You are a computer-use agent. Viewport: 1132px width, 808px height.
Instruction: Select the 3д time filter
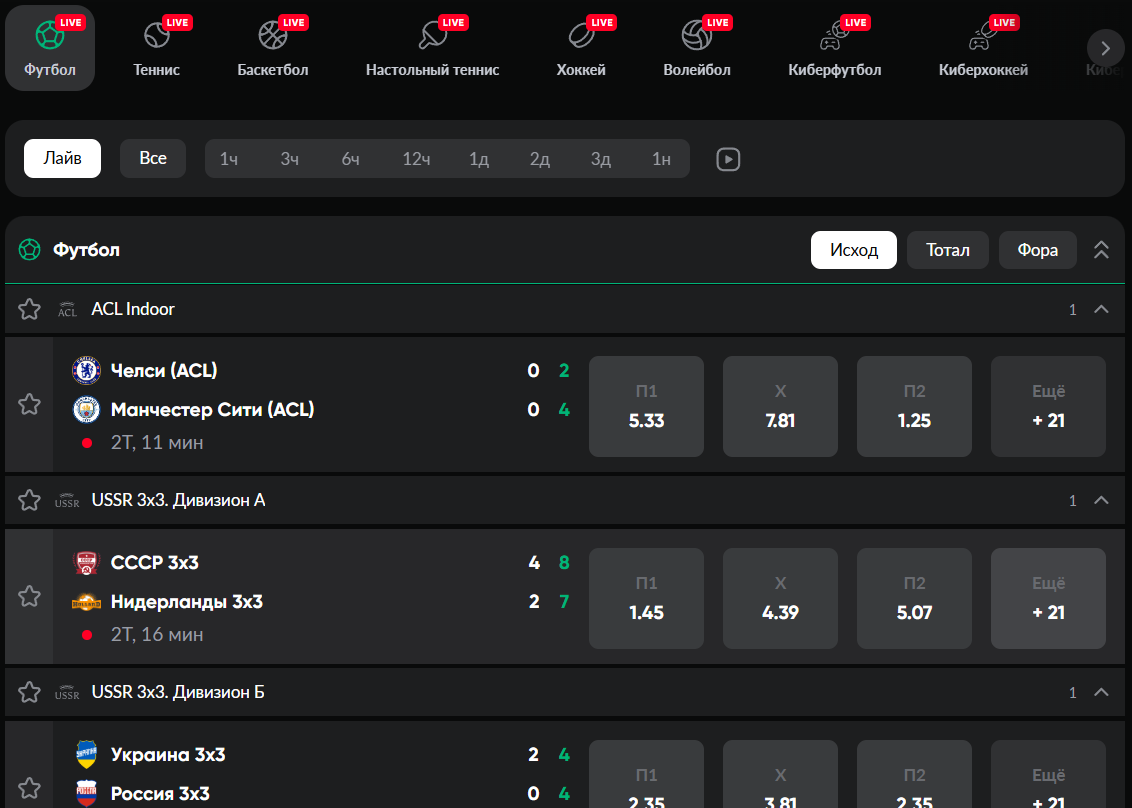pyautogui.click(x=601, y=159)
